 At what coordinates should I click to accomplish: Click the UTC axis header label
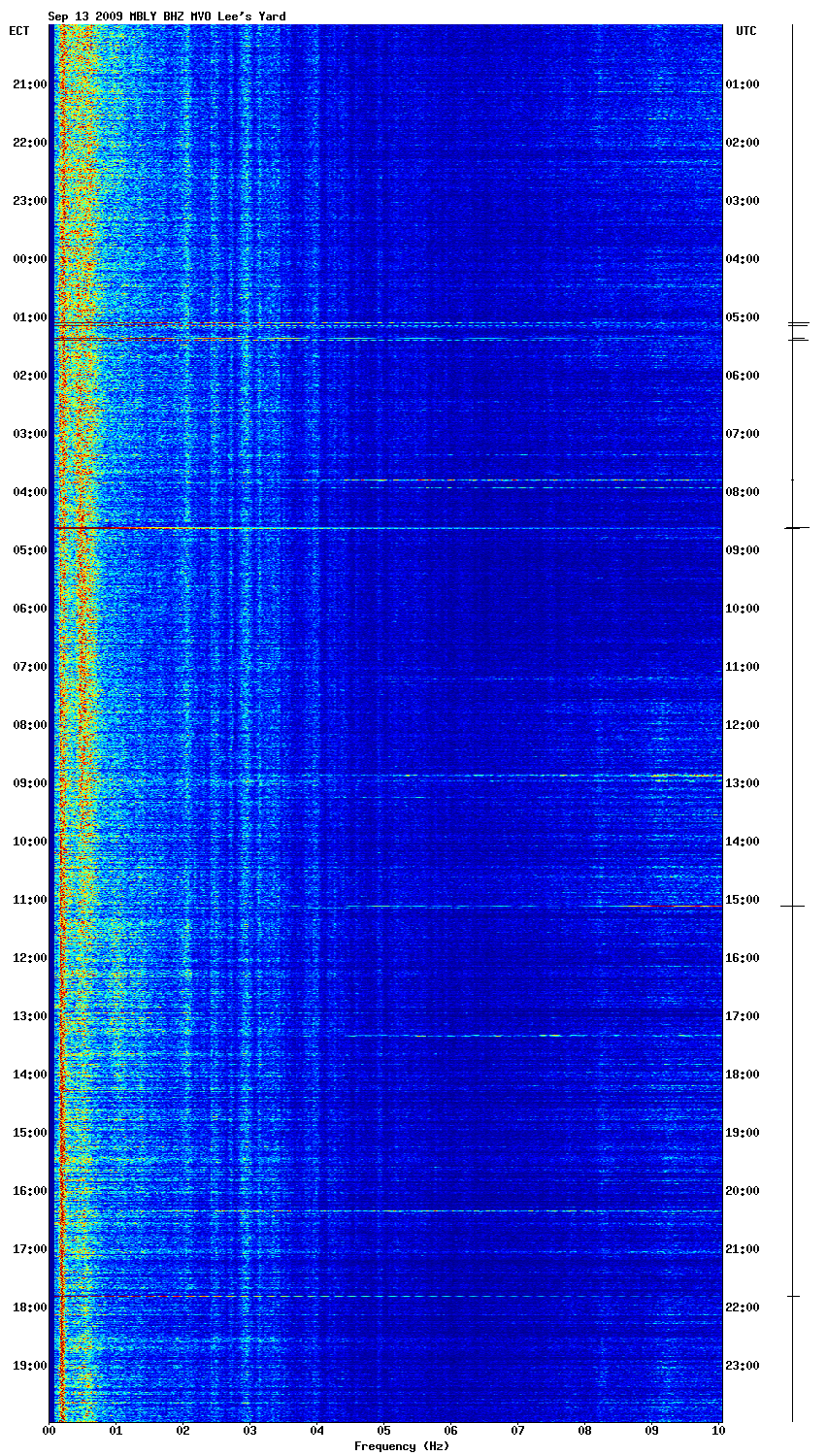click(x=745, y=31)
